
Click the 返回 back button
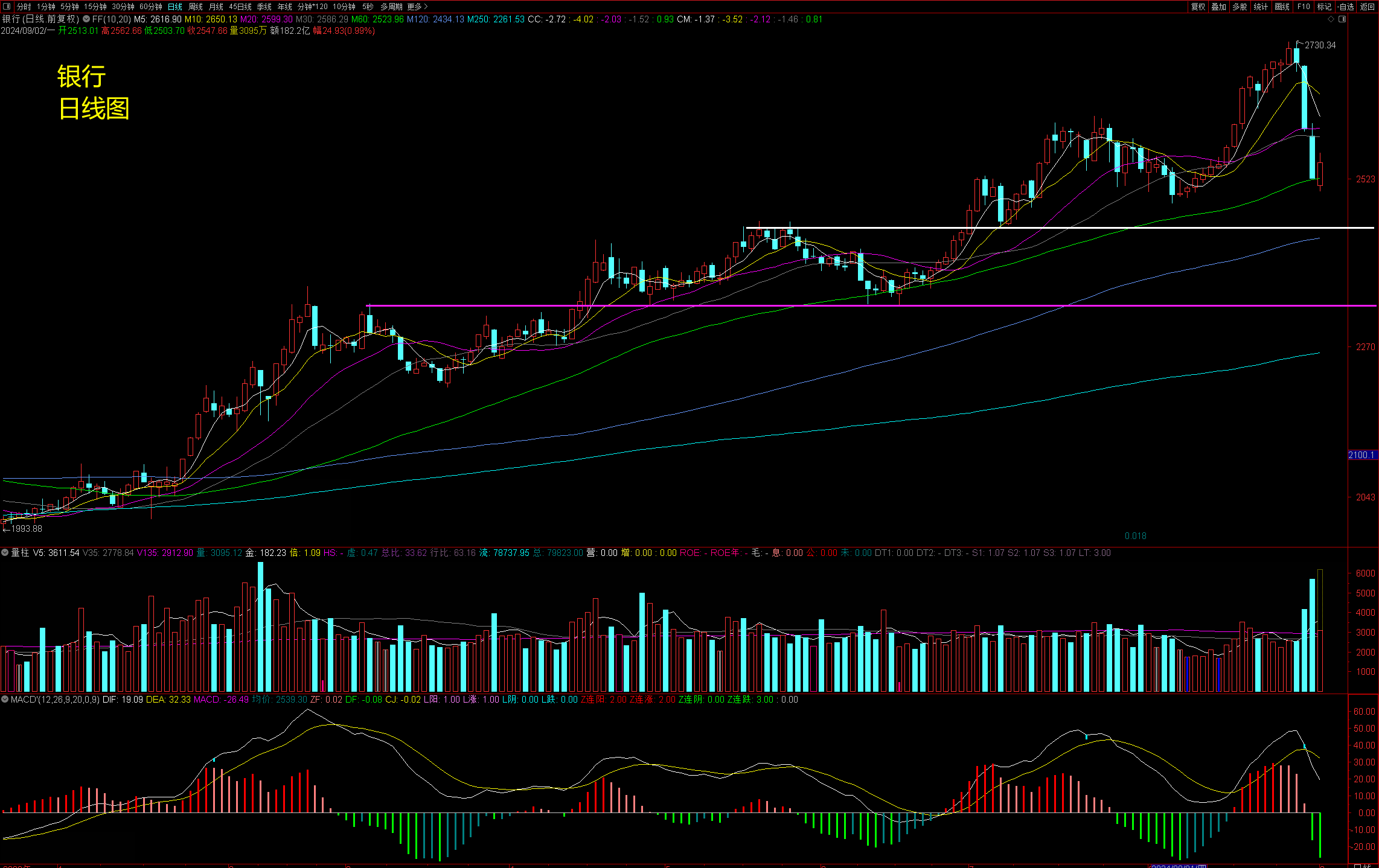click(1367, 7)
